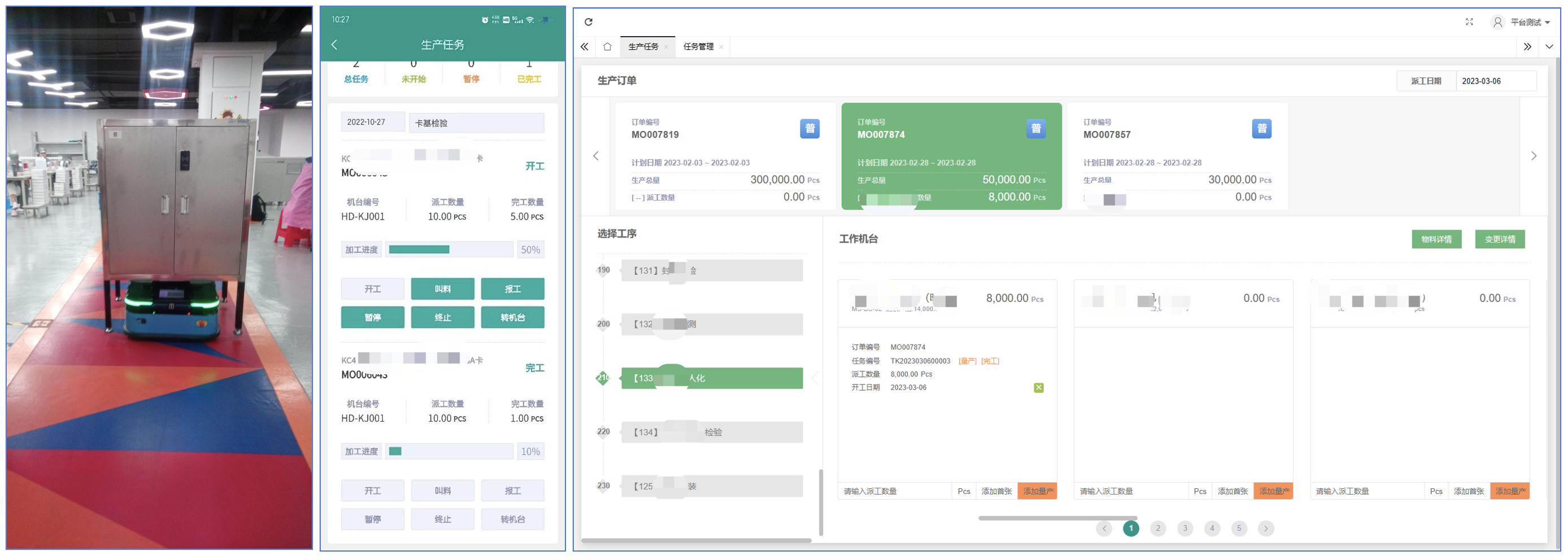Viewport: 1568px width, 560px height.
Task: Tap the back arrow in 生产任务 header
Action: pos(334,45)
